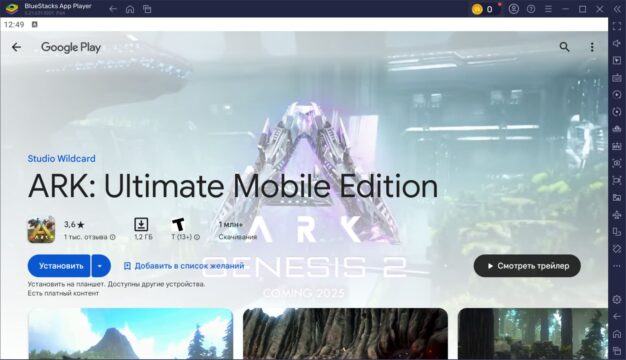The width and height of the screenshot is (626, 360).
Task: Open BlueStacks help question icon
Action: pos(531,9)
